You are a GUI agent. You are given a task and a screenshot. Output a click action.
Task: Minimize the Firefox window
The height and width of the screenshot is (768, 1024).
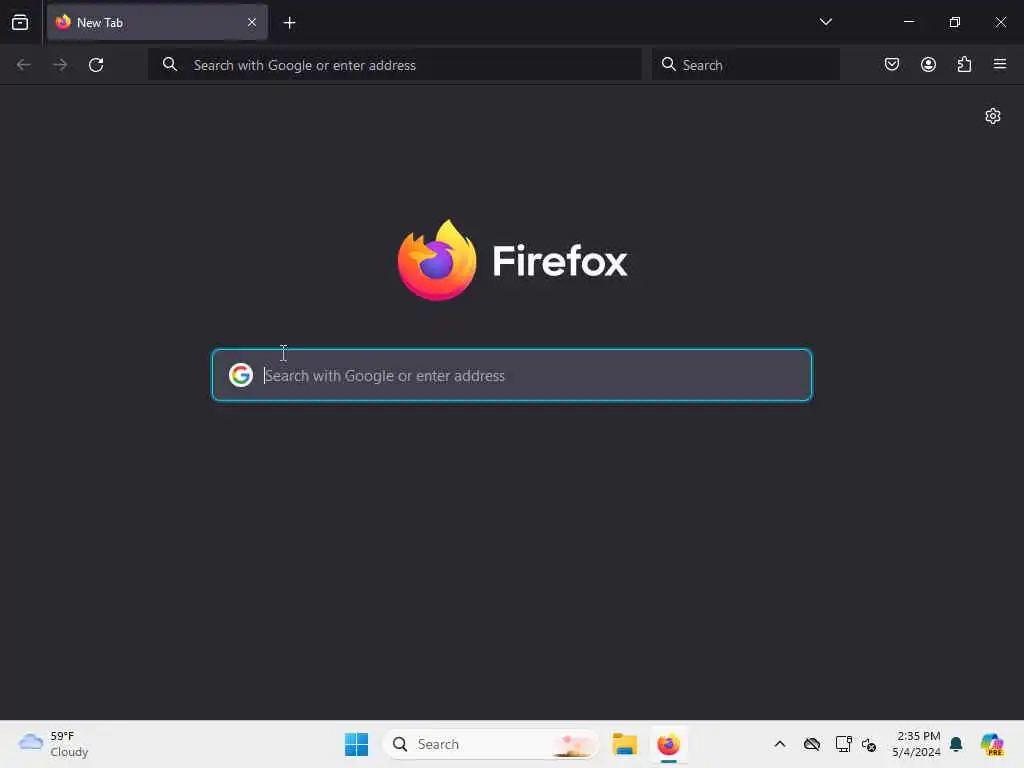pyautogui.click(x=908, y=22)
